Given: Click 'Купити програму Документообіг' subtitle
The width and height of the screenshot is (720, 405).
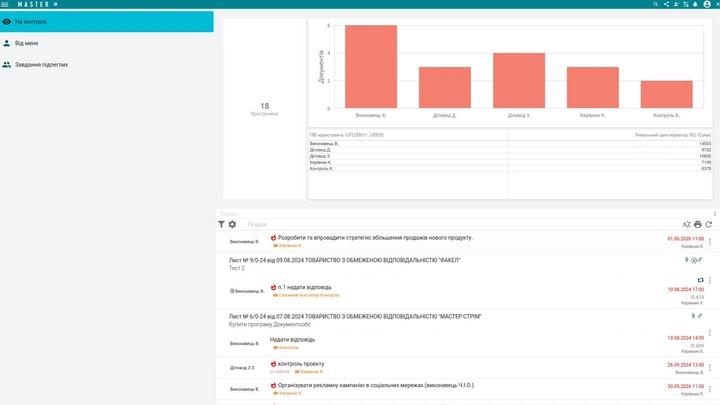Looking at the screenshot, I should (x=270, y=325).
